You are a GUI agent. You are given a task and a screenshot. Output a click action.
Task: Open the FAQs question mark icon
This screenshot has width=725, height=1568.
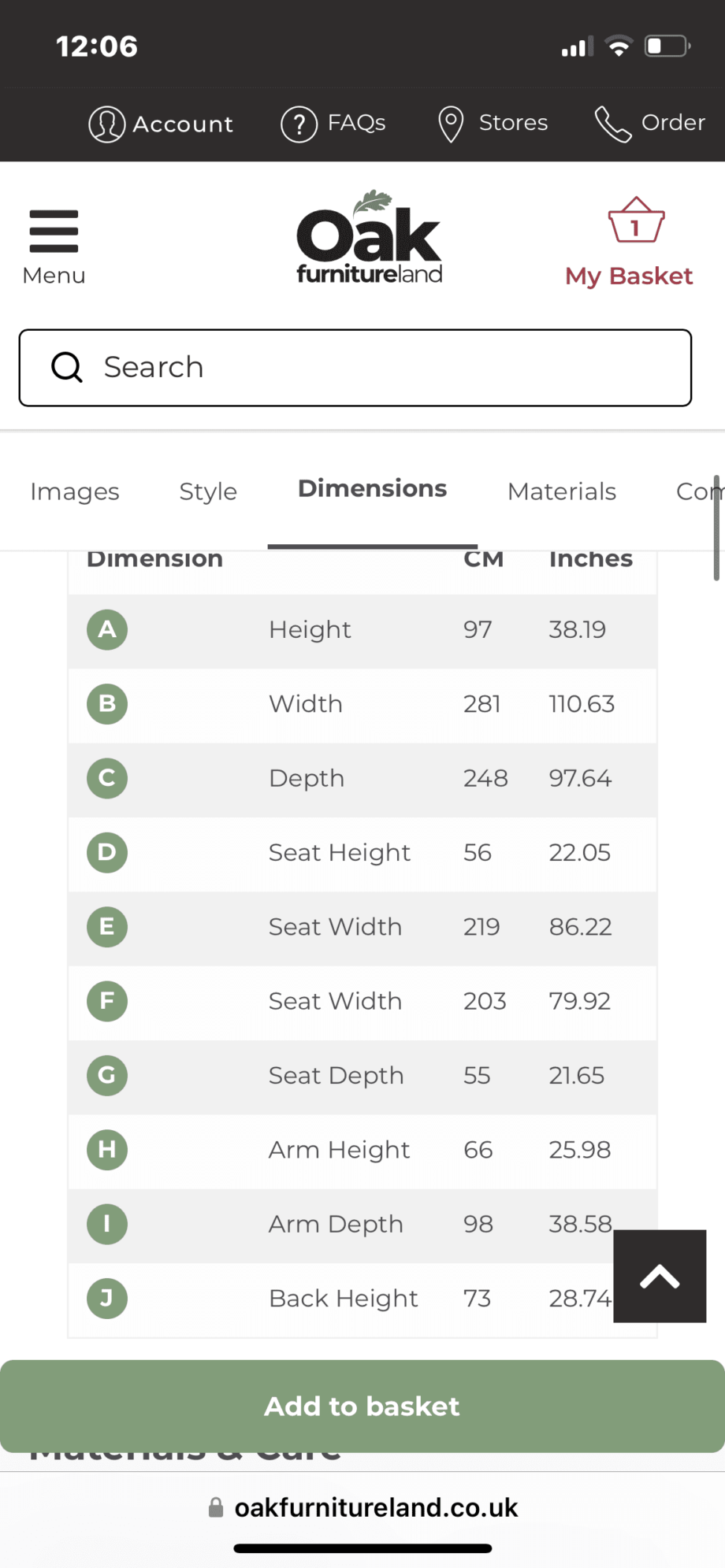pyautogui.click(x=299, y=124)
